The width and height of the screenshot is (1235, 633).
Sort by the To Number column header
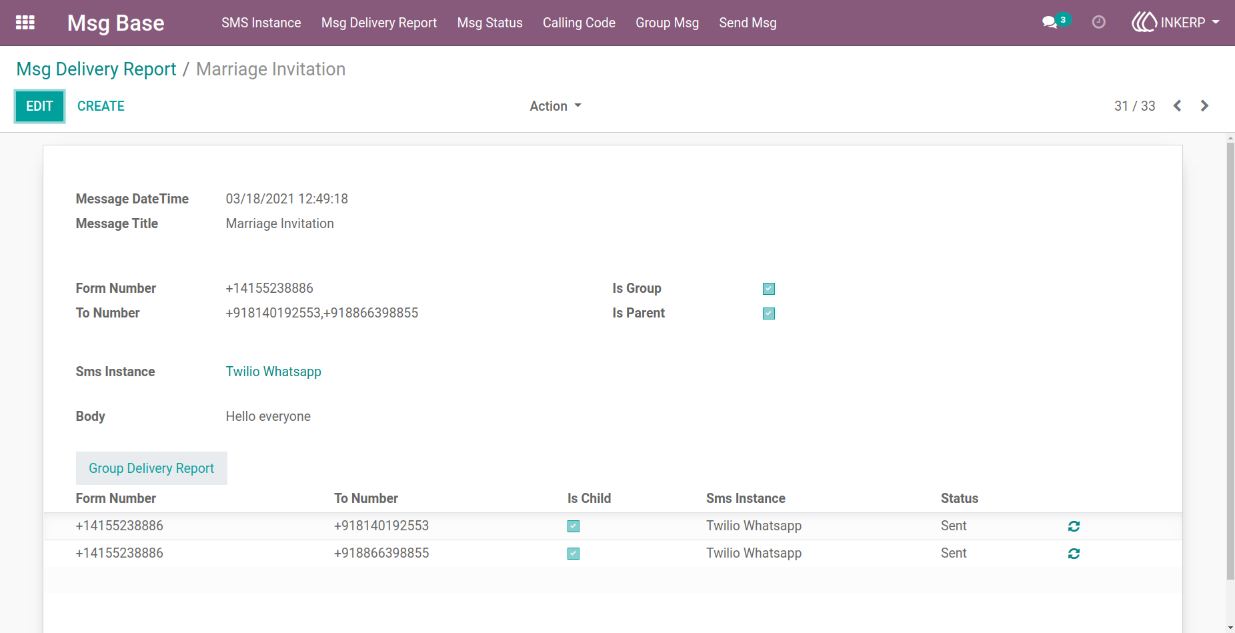[366, 498]
